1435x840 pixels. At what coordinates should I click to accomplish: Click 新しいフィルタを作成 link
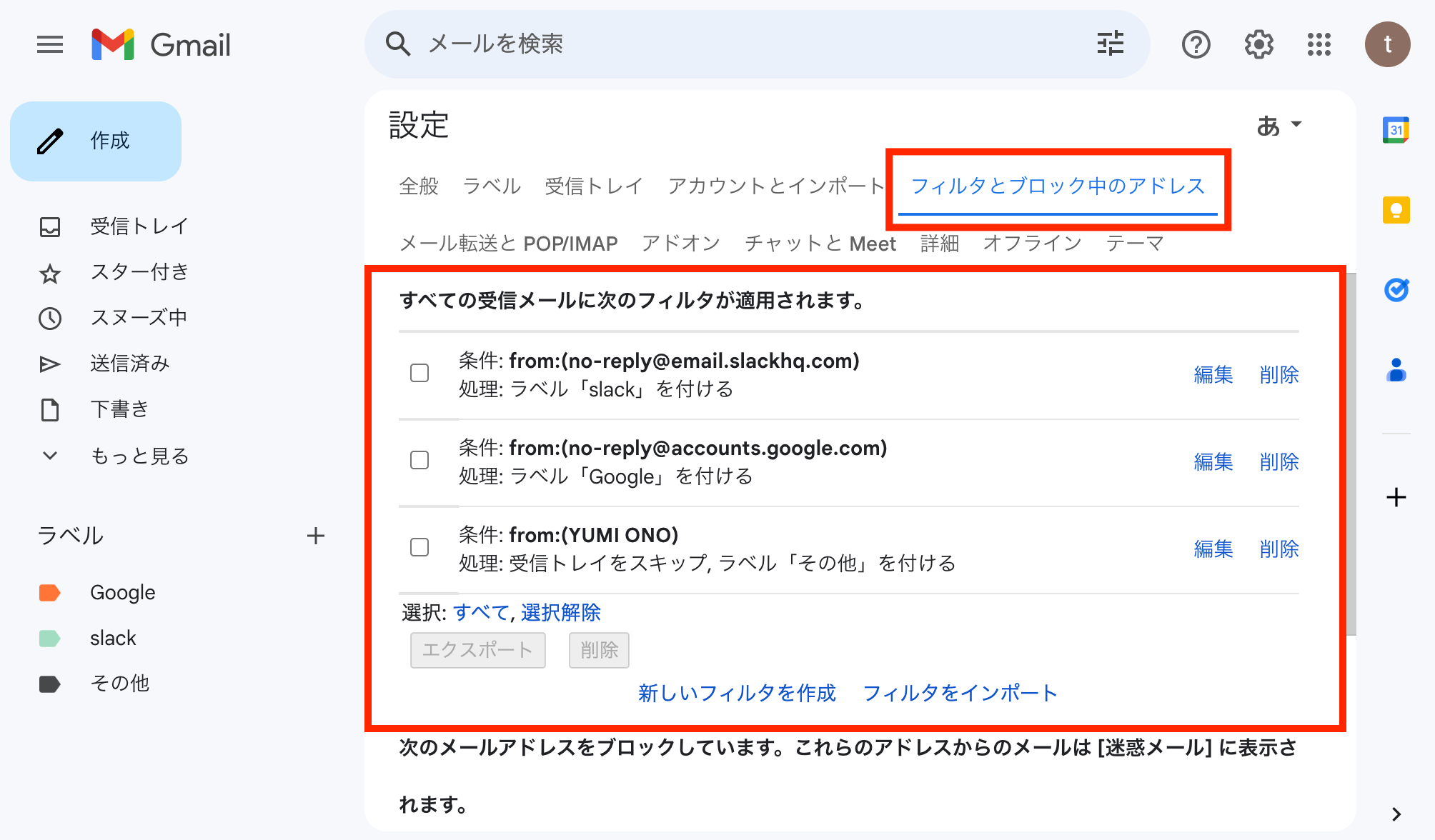pos(737,693)
